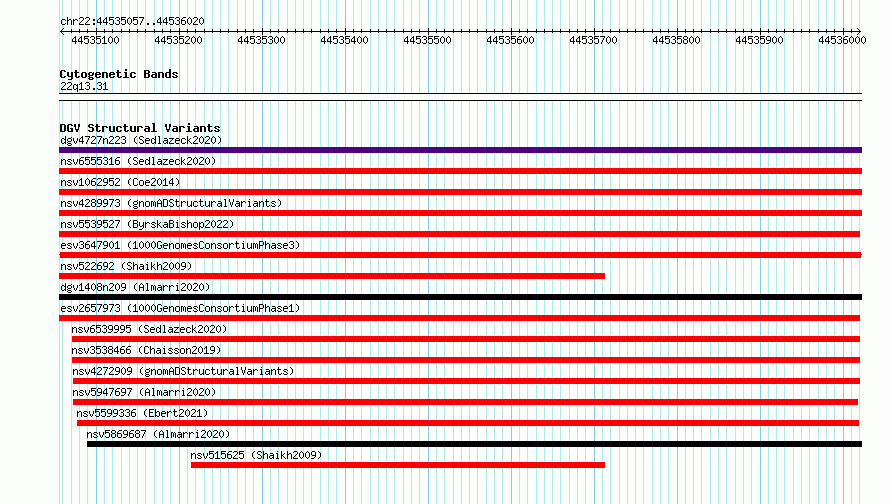This screenshot has height=504, width=890.
Task: Click ruler position 44535600
Action: [x=510, y=40]
